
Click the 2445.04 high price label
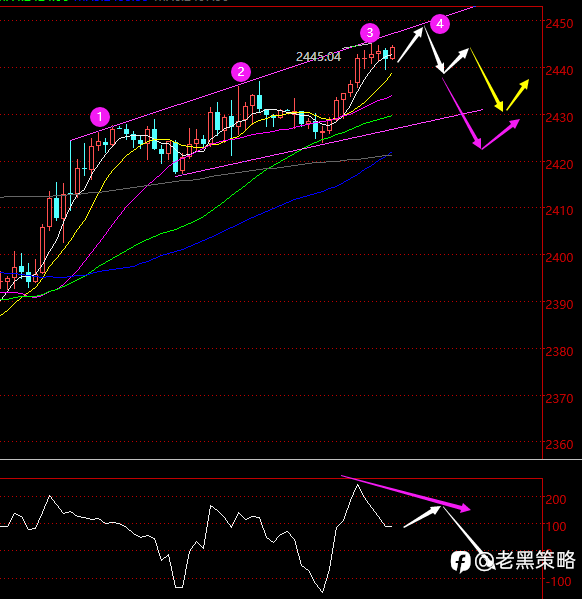point(318,57)
